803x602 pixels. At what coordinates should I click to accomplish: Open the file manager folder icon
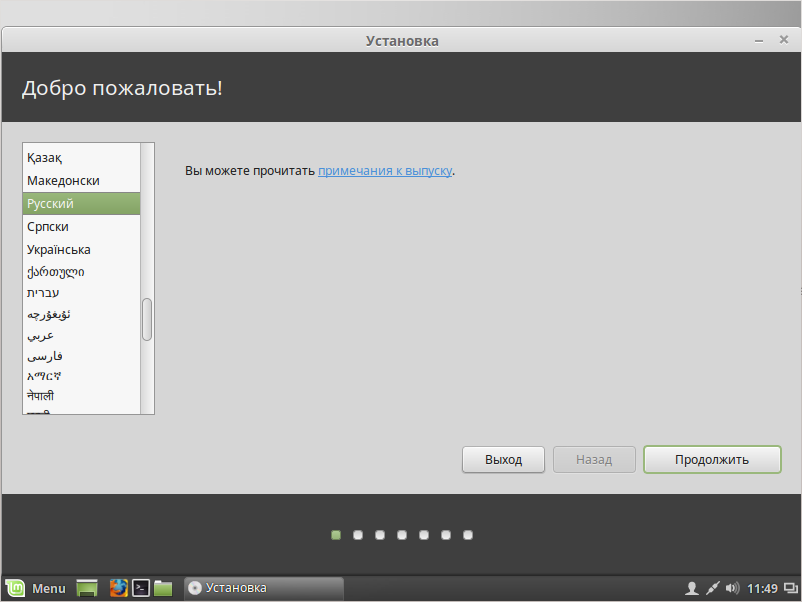[x=163, y=588]
